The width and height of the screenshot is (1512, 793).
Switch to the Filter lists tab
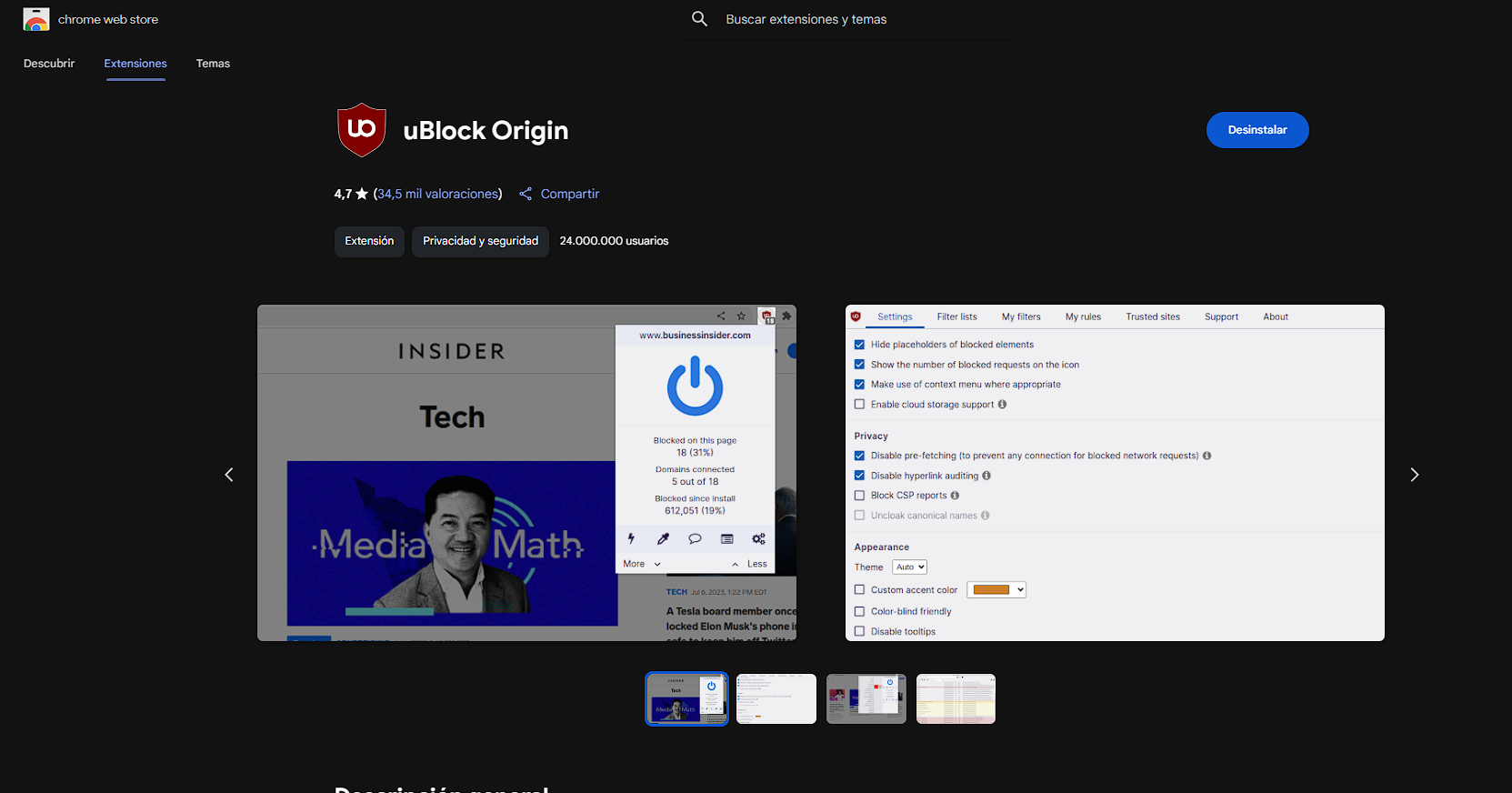(957, 317)
